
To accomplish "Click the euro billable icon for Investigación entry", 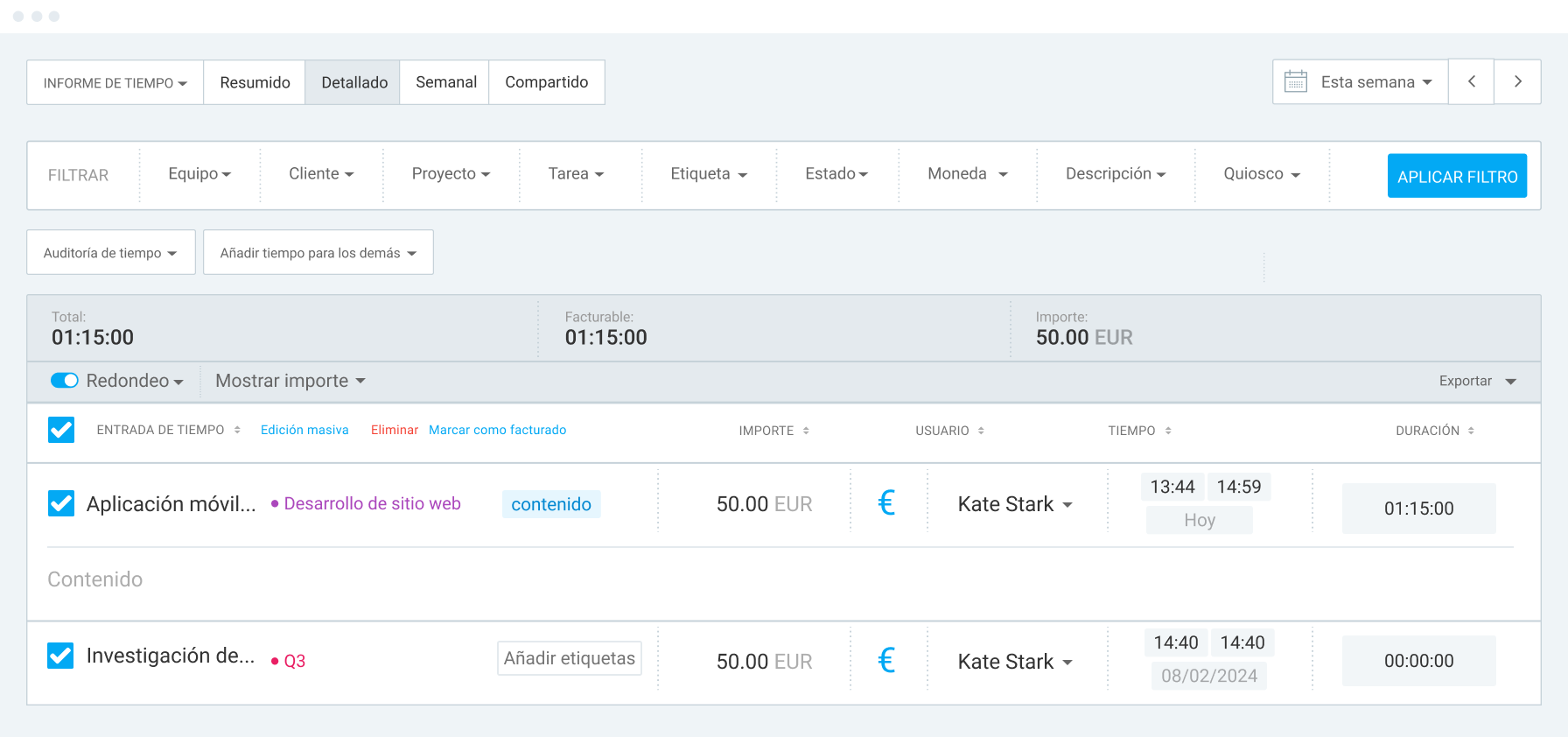I will (x=886, y=661).
